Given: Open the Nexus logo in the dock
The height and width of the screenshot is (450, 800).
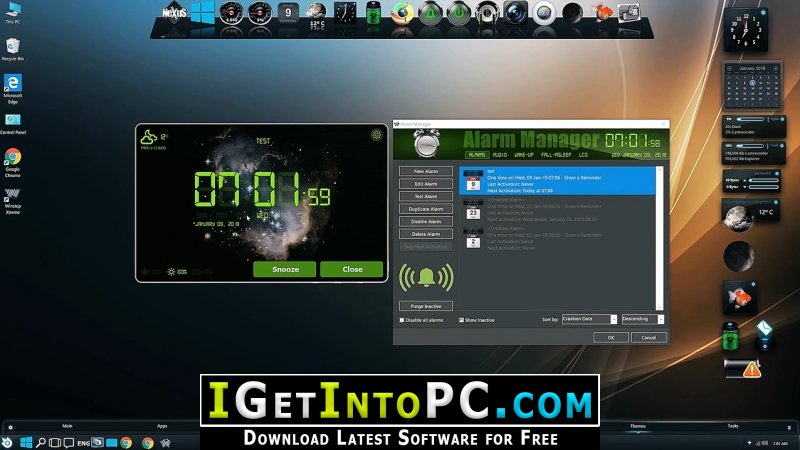Looking at the screenshot, I should click(x=174, y=13).
